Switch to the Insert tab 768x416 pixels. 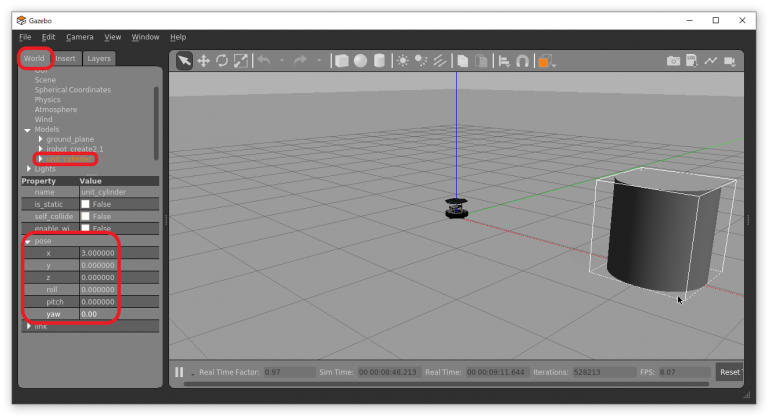tap(65, 58)
